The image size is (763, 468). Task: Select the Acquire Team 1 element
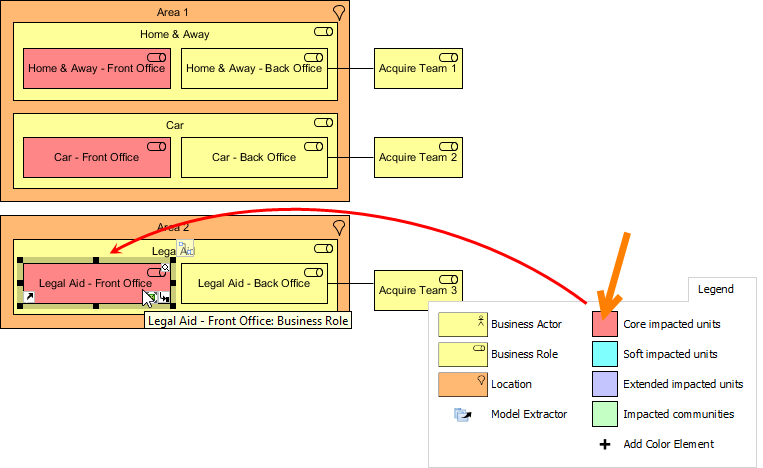(x=418, y=69)
